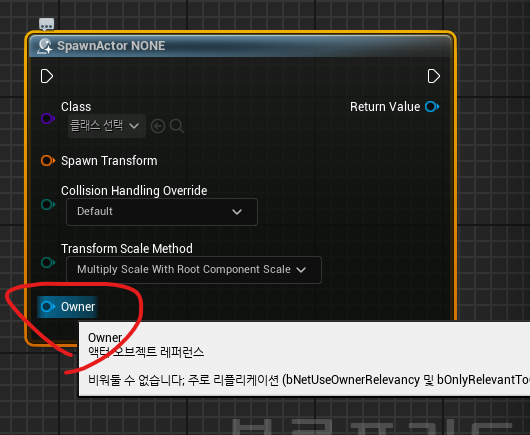530x435 pixels.
Task: Click the Collision Handling Override label
Action: coord(134,191)
